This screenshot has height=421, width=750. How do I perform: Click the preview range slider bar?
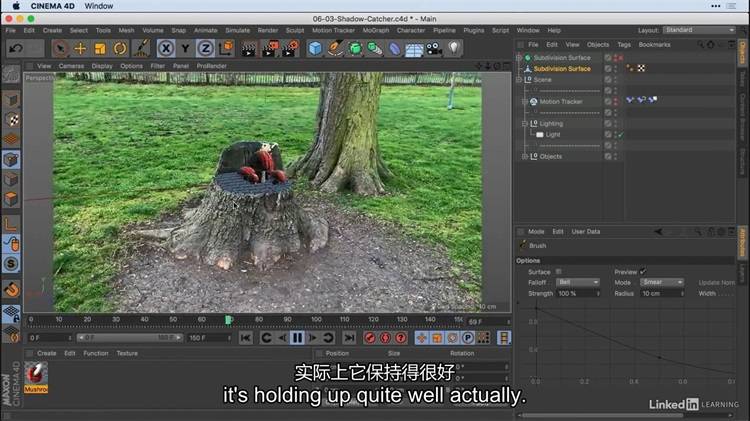[129, 338]
